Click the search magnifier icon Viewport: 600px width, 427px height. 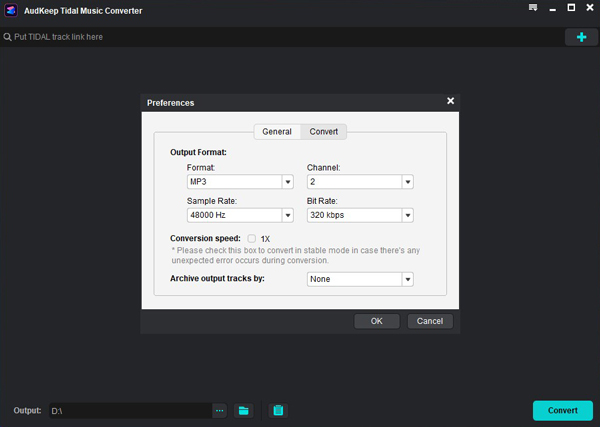click(7, 37)
